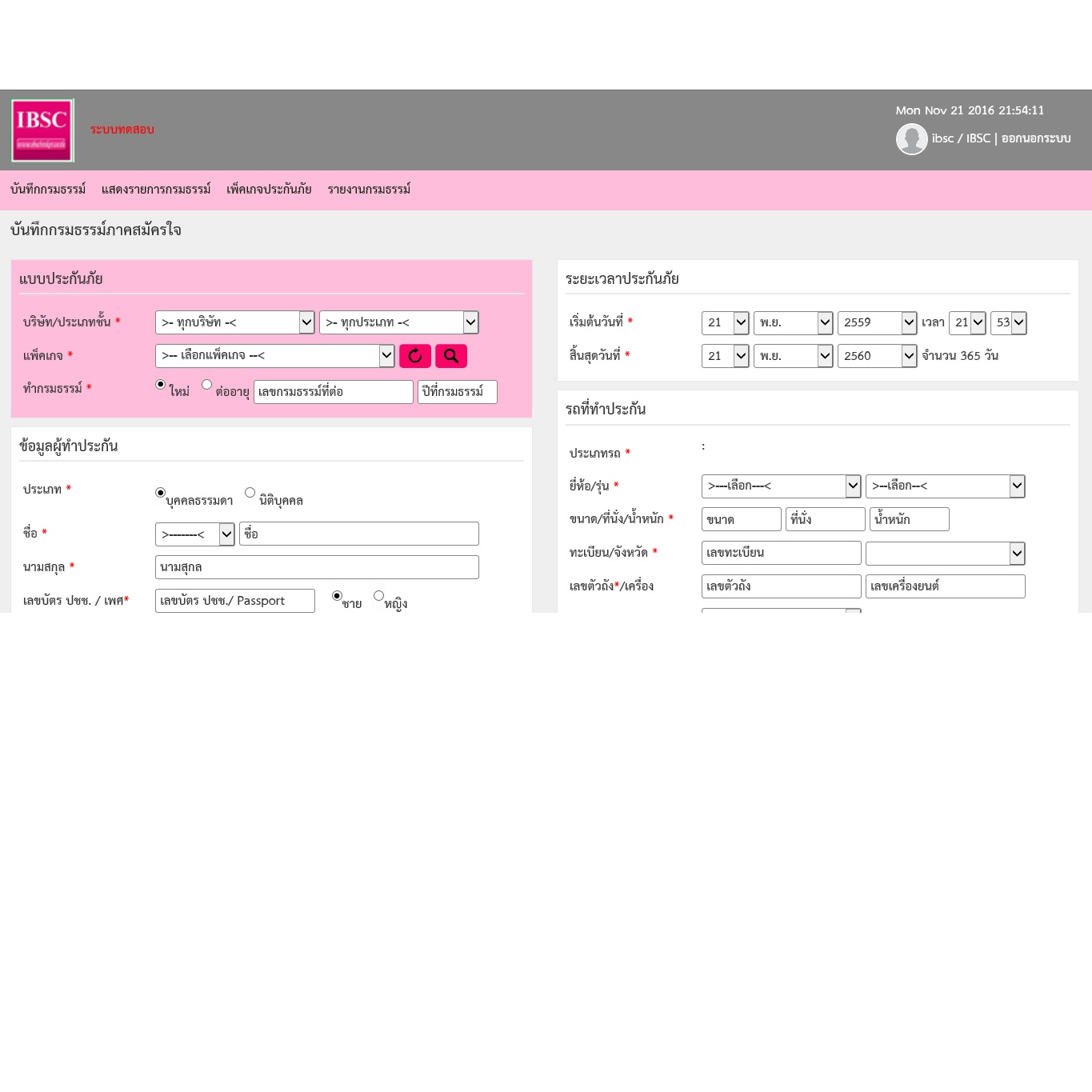Open the รายงานกรมธรรม์ menu
Image resolution: width=1092 pixels, height=1092 pixels.
(368, 190)
